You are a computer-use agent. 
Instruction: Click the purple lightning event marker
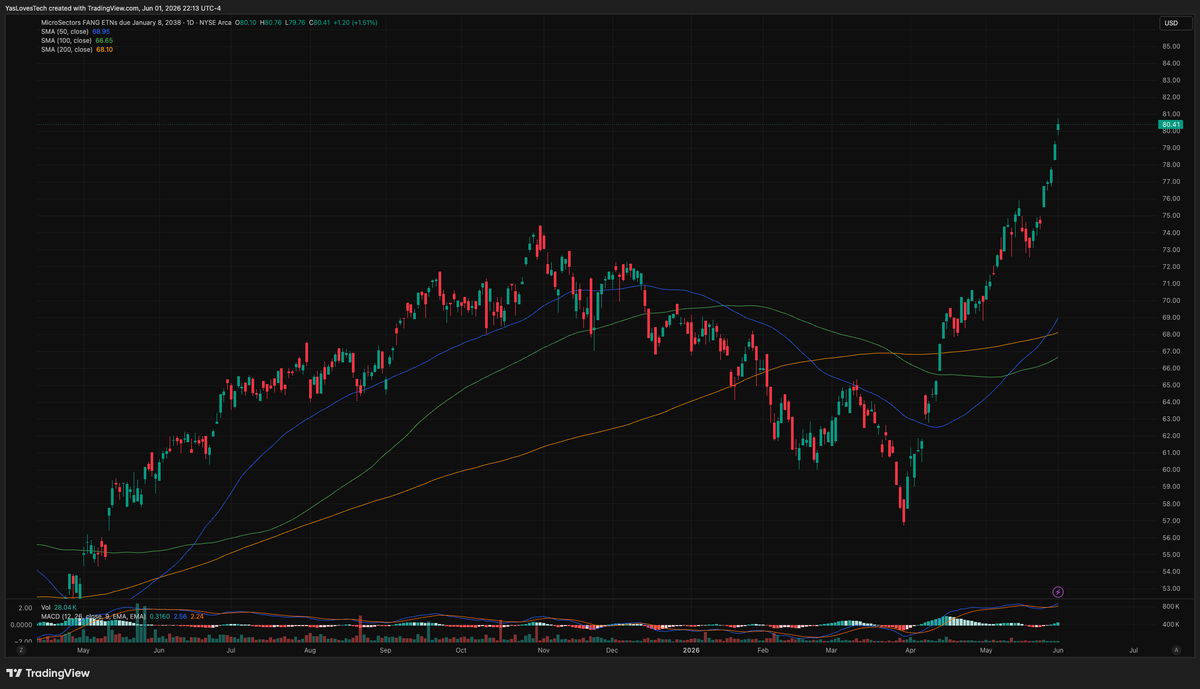(x=1058, y=592)
